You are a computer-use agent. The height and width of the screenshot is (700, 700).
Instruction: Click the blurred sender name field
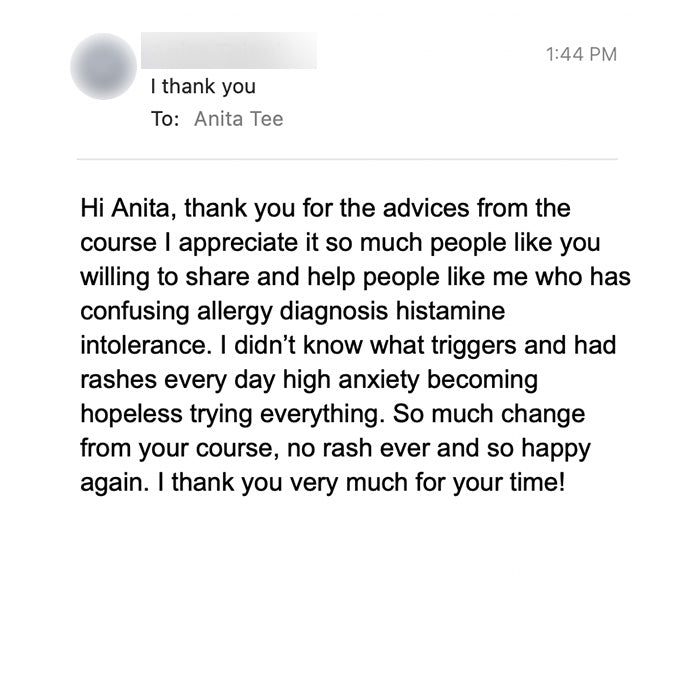232,50
